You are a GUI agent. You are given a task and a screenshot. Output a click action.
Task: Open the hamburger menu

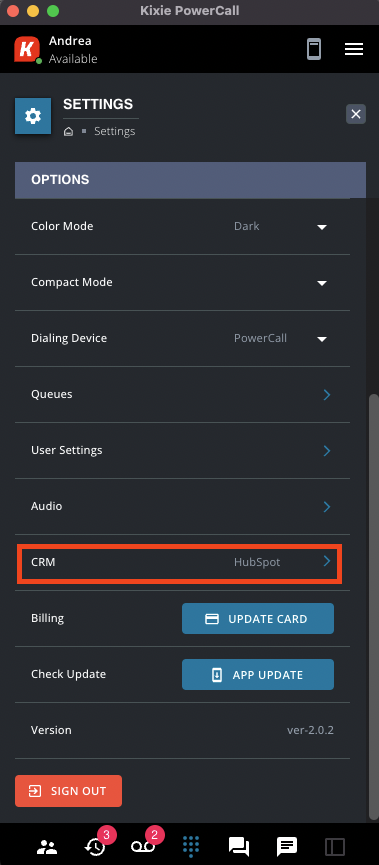pos(354,49)
